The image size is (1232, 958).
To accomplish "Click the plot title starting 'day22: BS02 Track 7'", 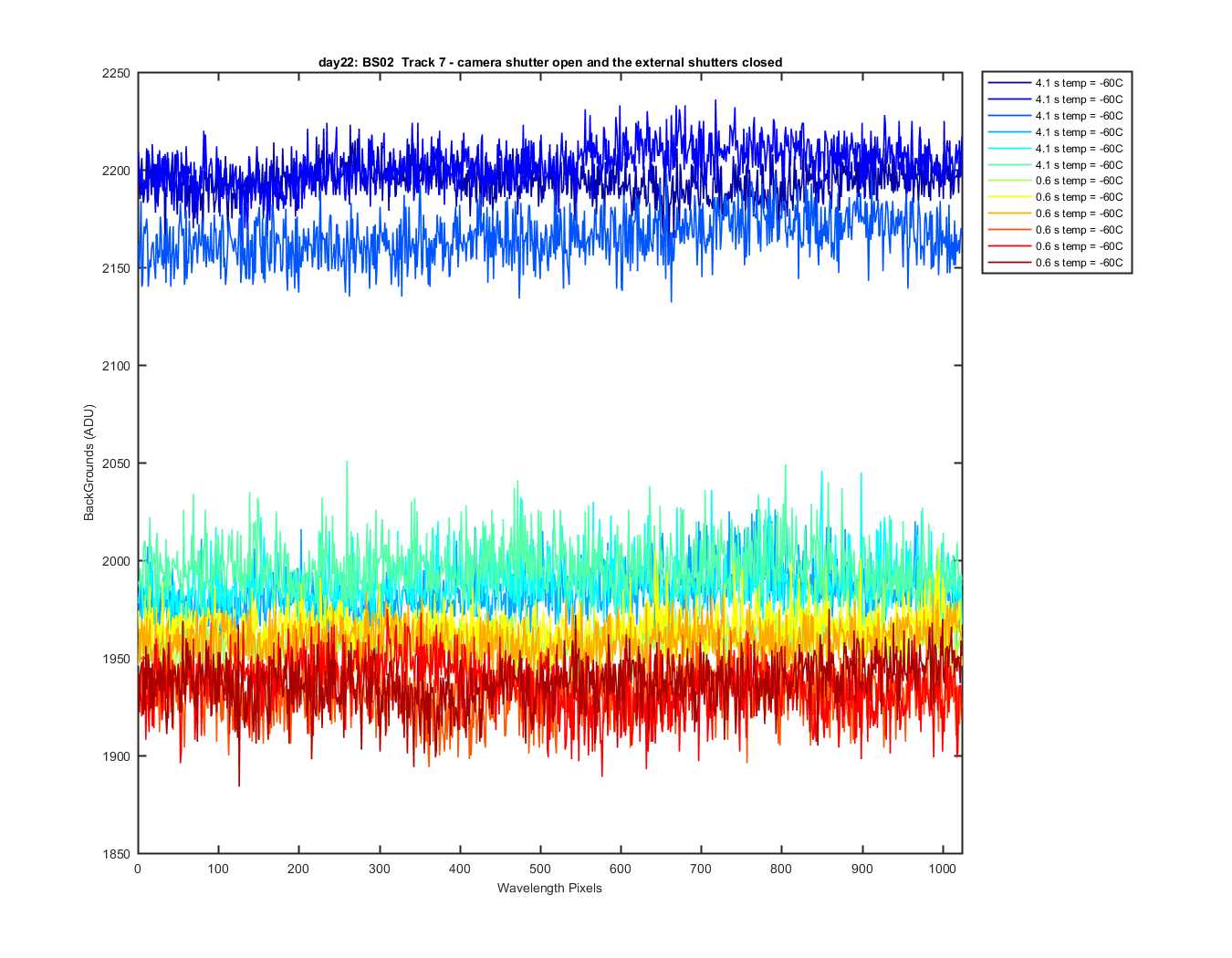I will pos(550,62).
